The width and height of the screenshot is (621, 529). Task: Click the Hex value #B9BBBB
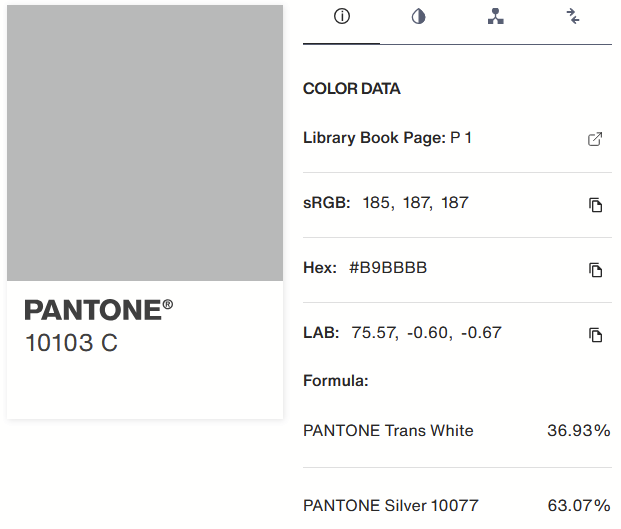388,268
